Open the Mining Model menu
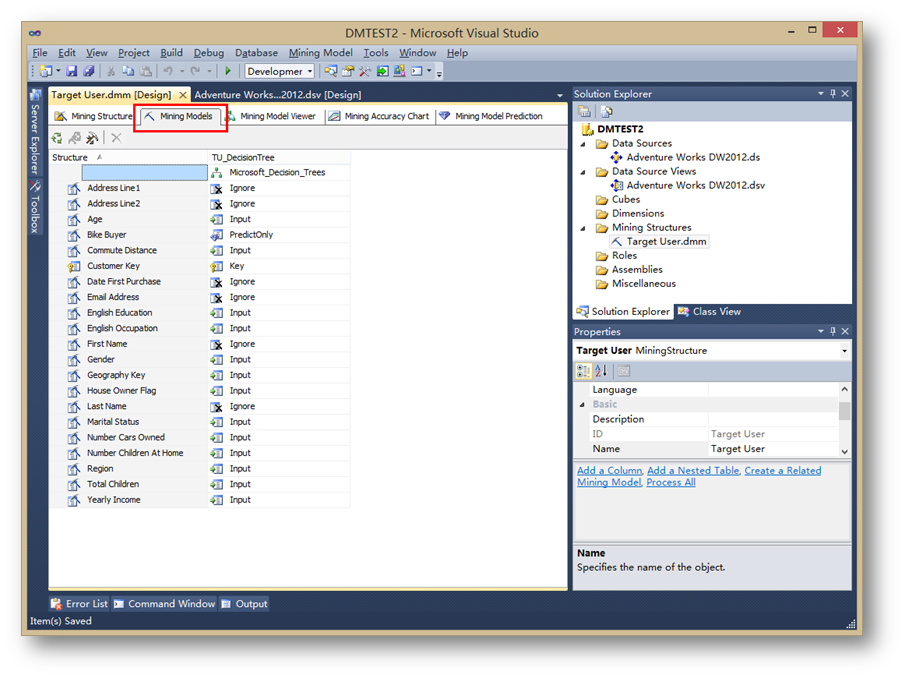 320,53
